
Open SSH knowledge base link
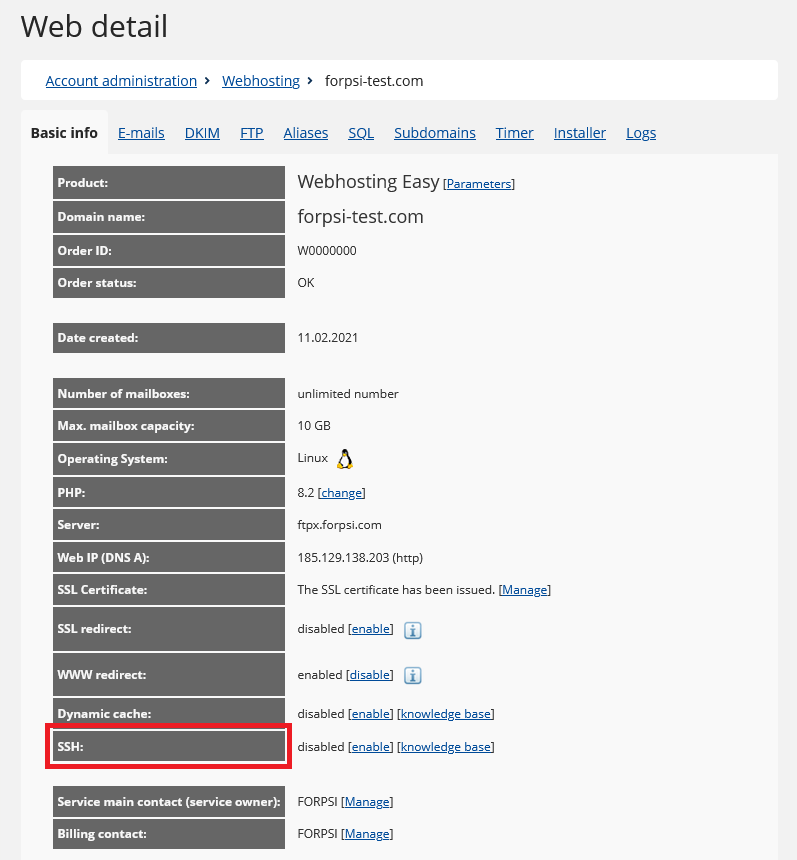tap(445, 746)
